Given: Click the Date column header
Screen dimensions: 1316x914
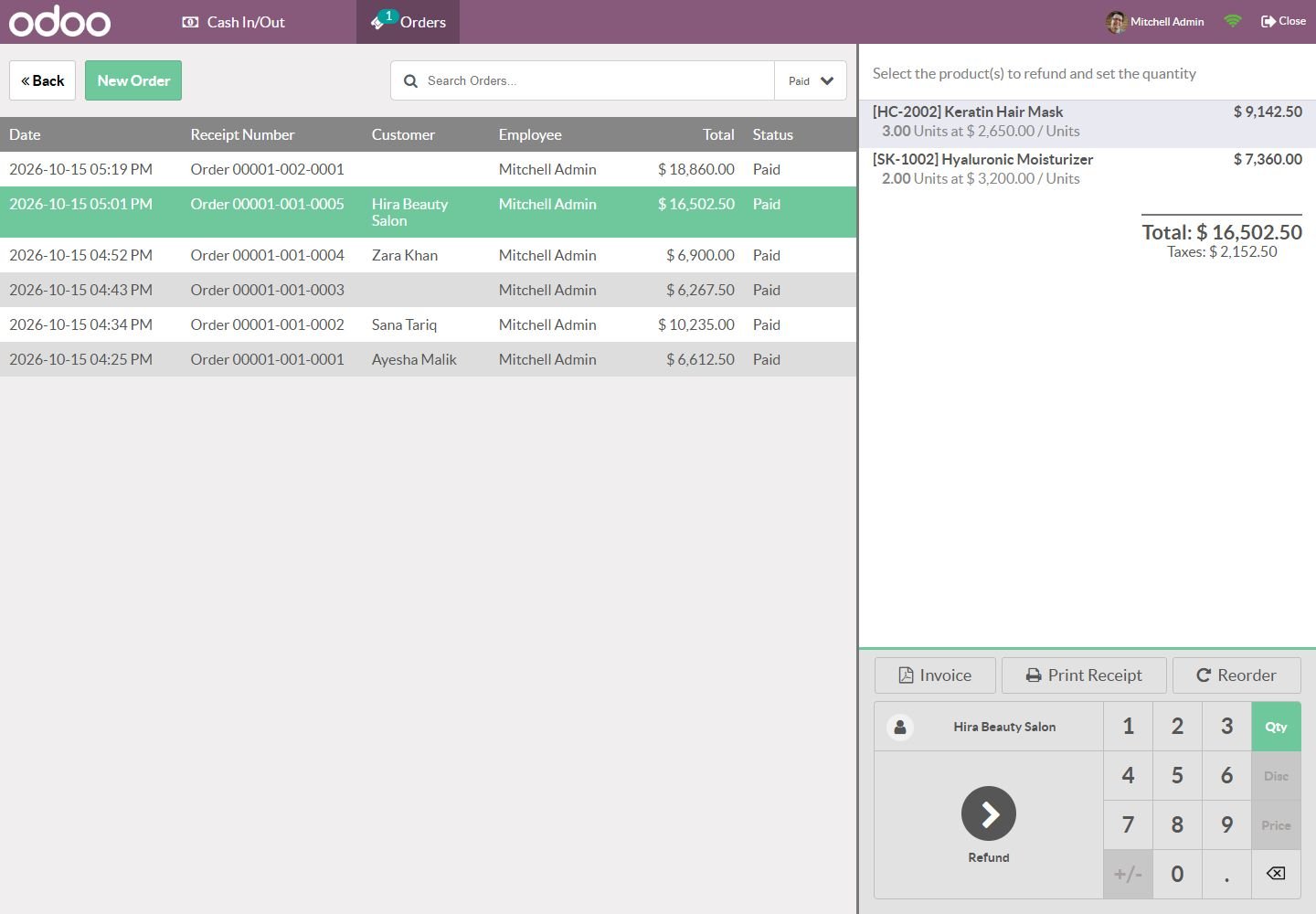Looking at the screenshot, I should point(25,134).
